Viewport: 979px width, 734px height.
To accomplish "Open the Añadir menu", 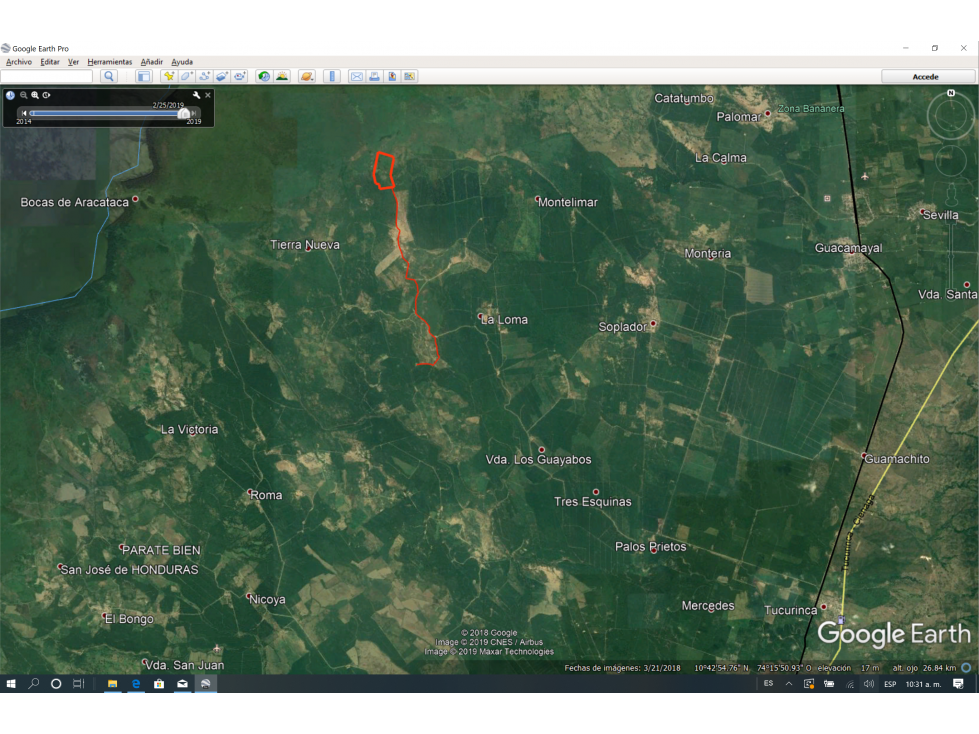I will tap(152, 62).
